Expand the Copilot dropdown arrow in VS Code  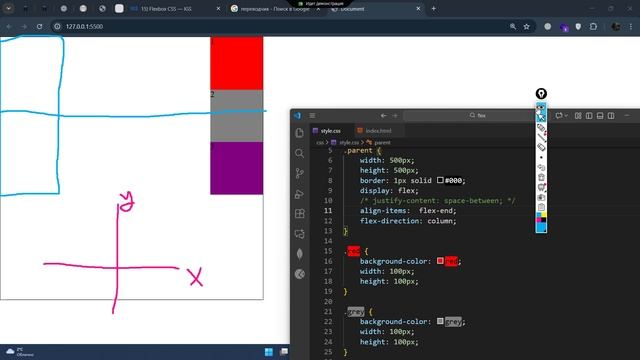[566, 116]
